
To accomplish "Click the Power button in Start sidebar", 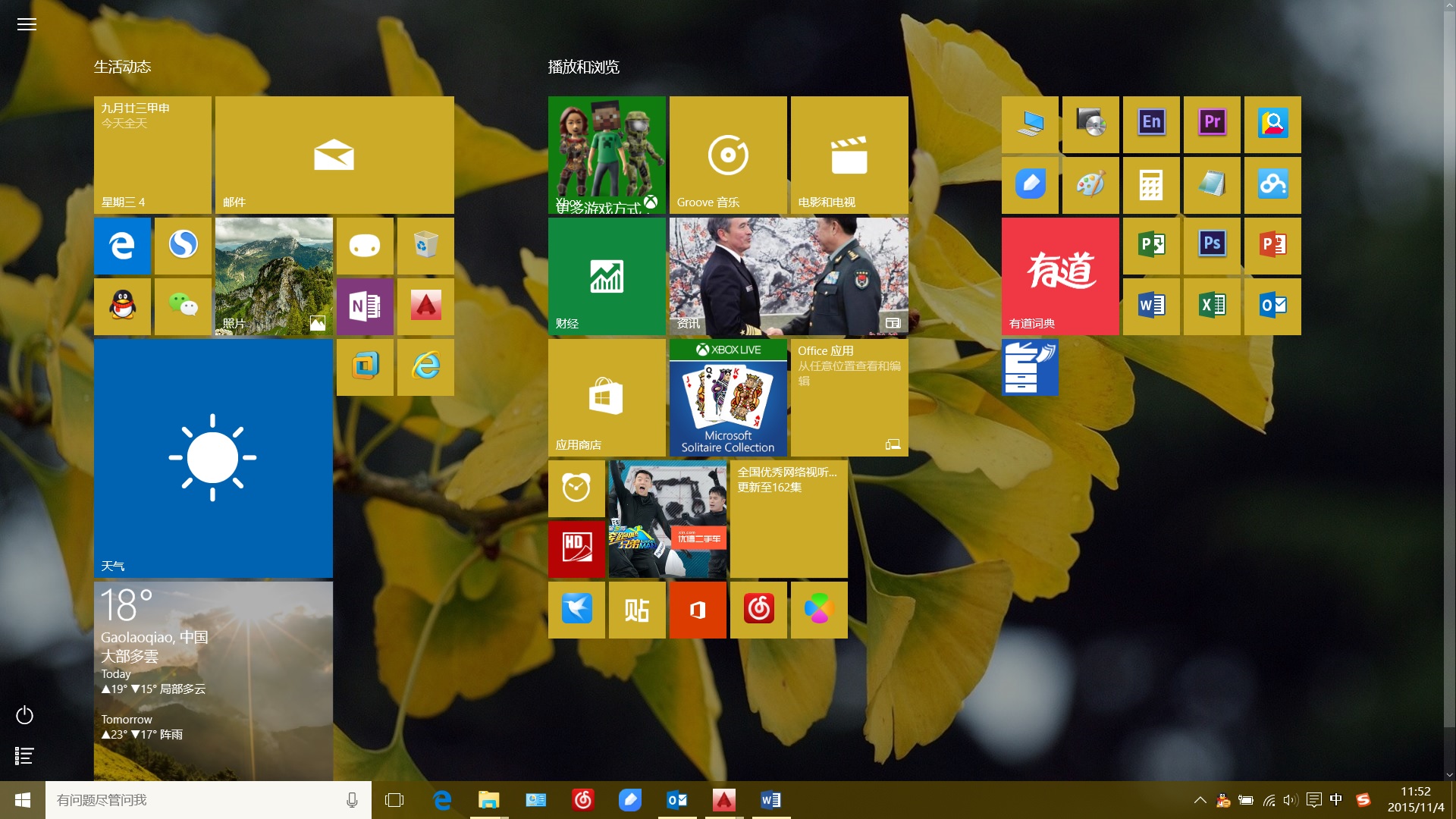I will pos(24,715).
